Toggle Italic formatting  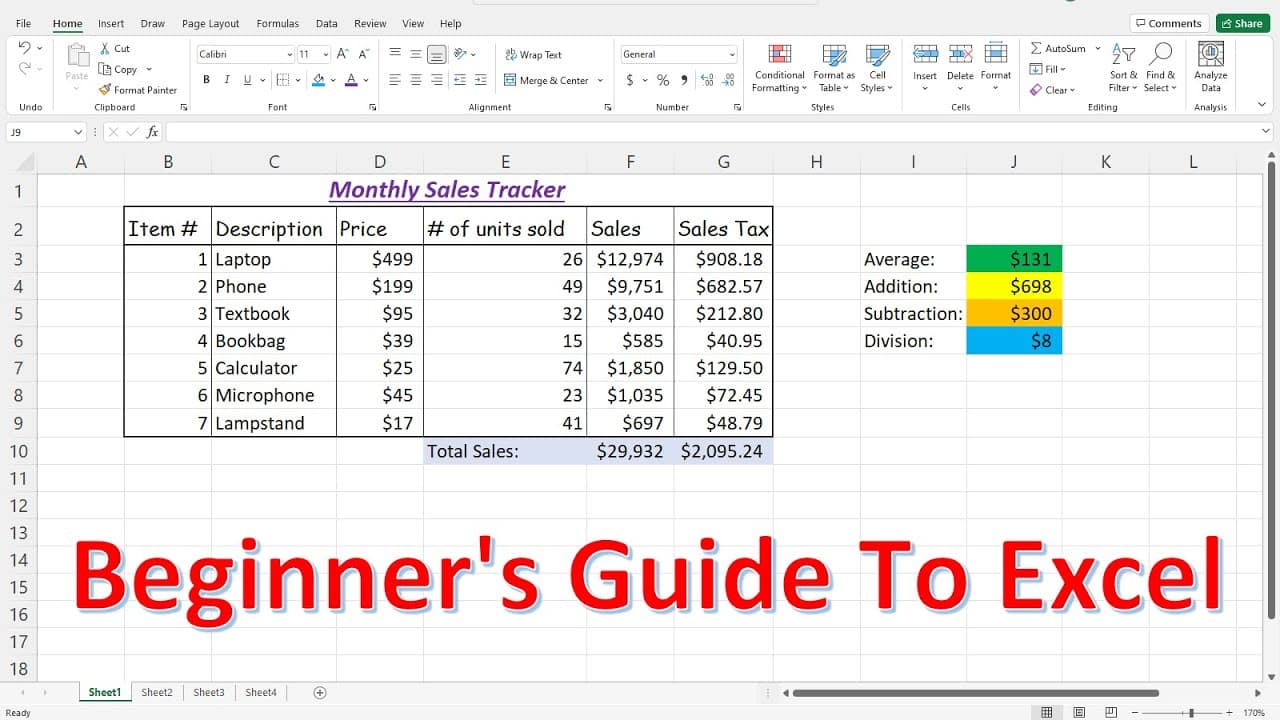point(227,80)
